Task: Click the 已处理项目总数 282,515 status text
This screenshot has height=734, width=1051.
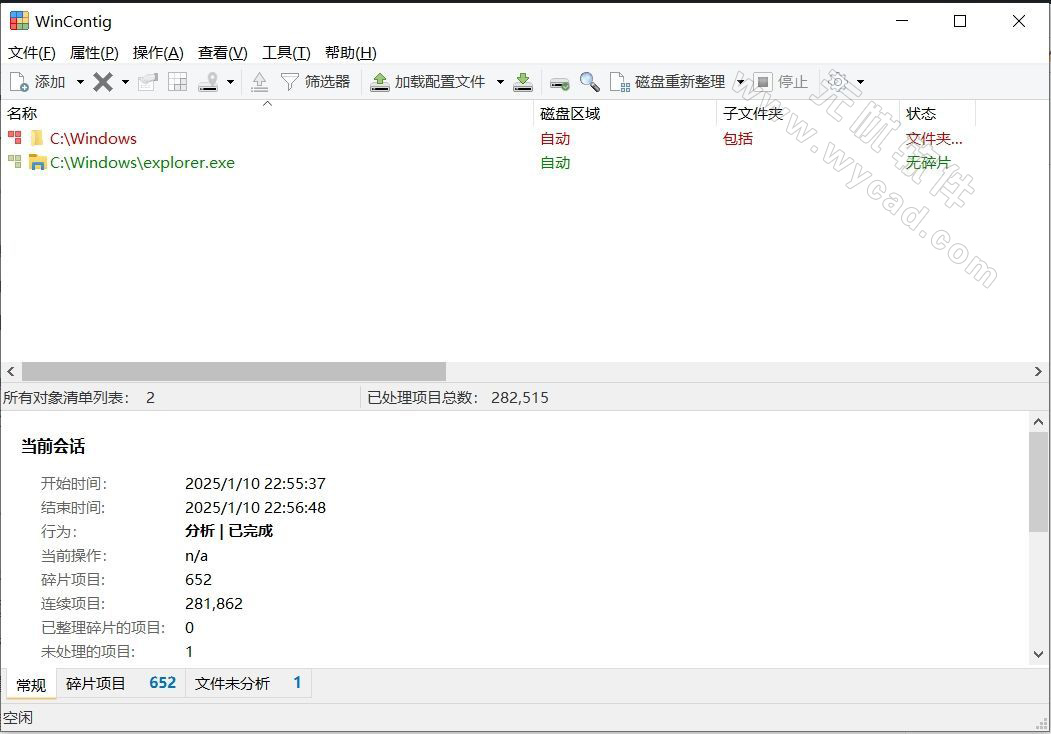Action: tap(458, 397)
